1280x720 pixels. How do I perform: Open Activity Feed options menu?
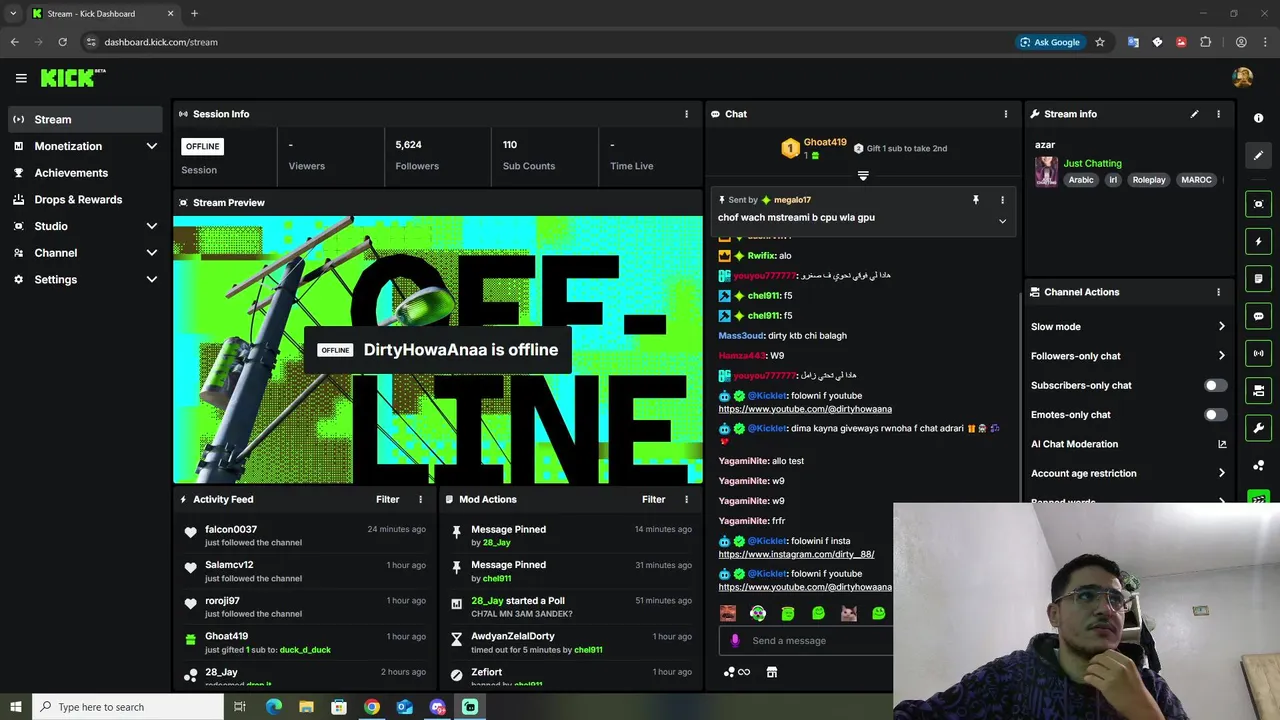(x=420, y=499)
